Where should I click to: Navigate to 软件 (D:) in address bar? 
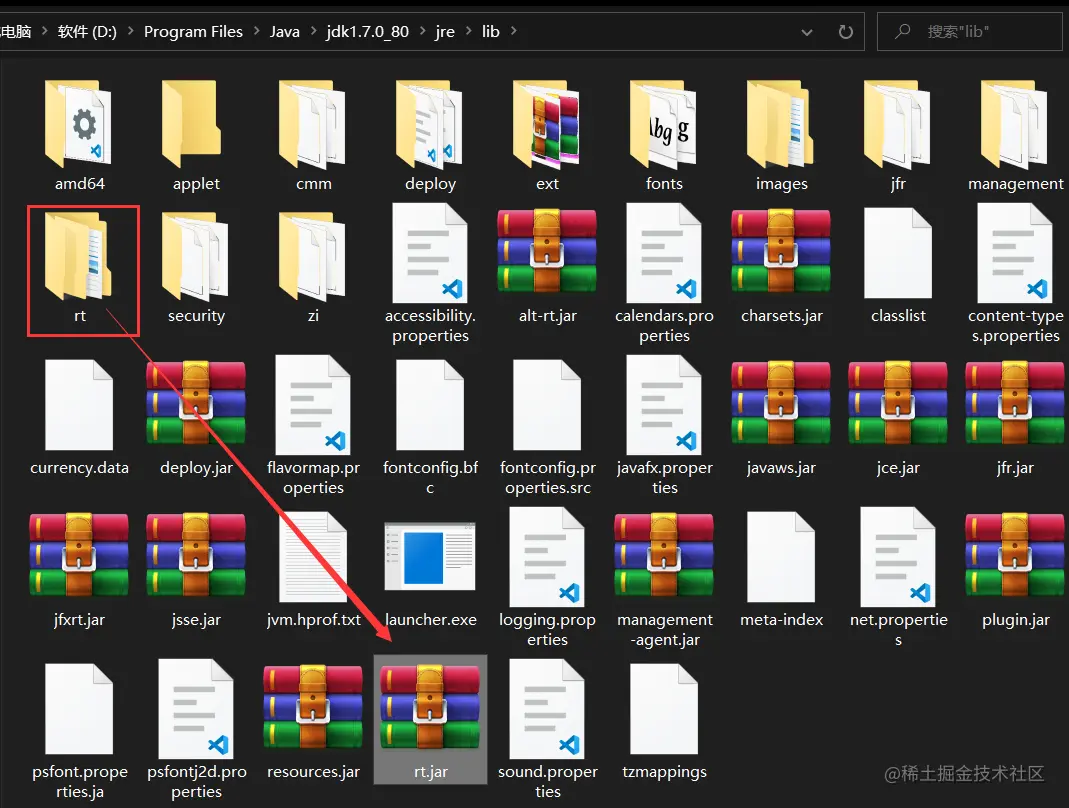[x=87, y=31]
